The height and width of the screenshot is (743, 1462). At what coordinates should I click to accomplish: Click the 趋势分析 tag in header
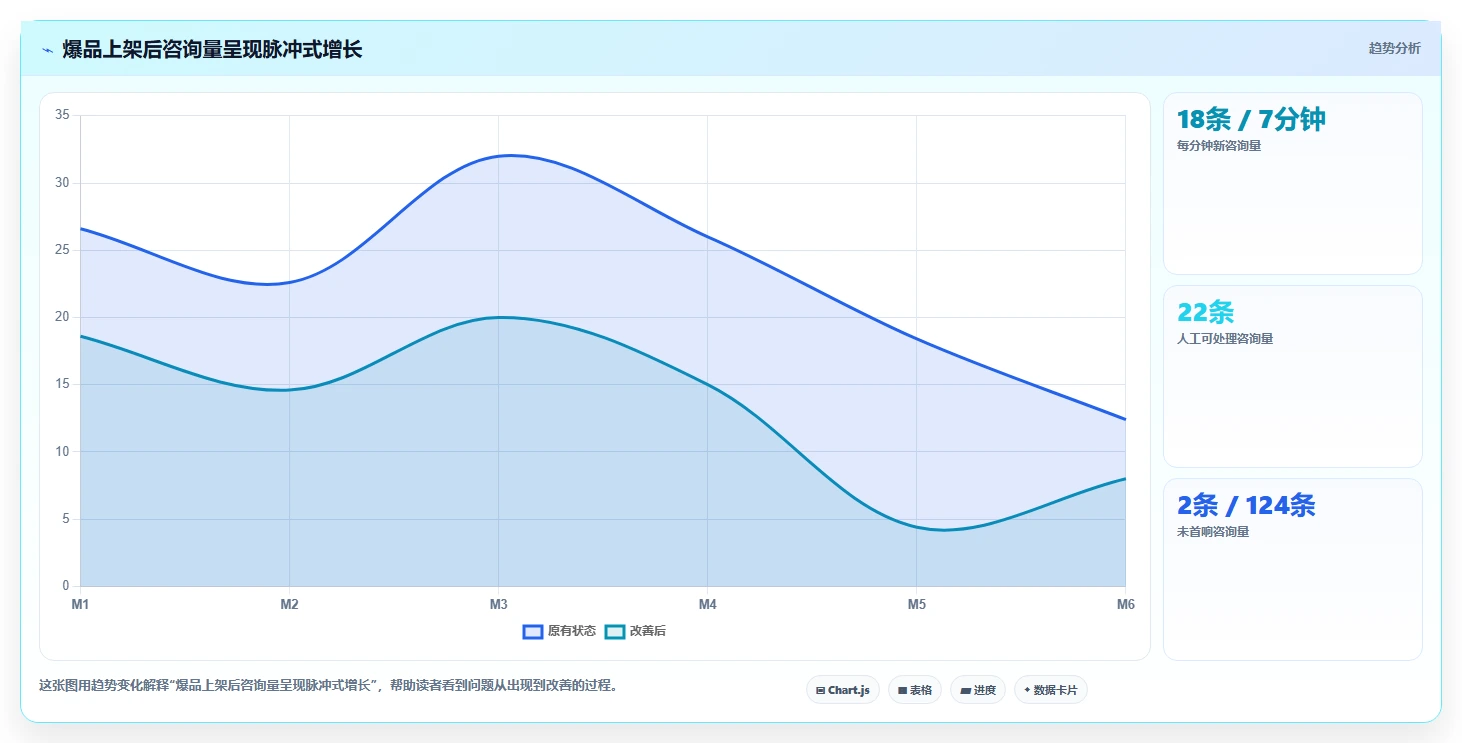(1394, 48)
